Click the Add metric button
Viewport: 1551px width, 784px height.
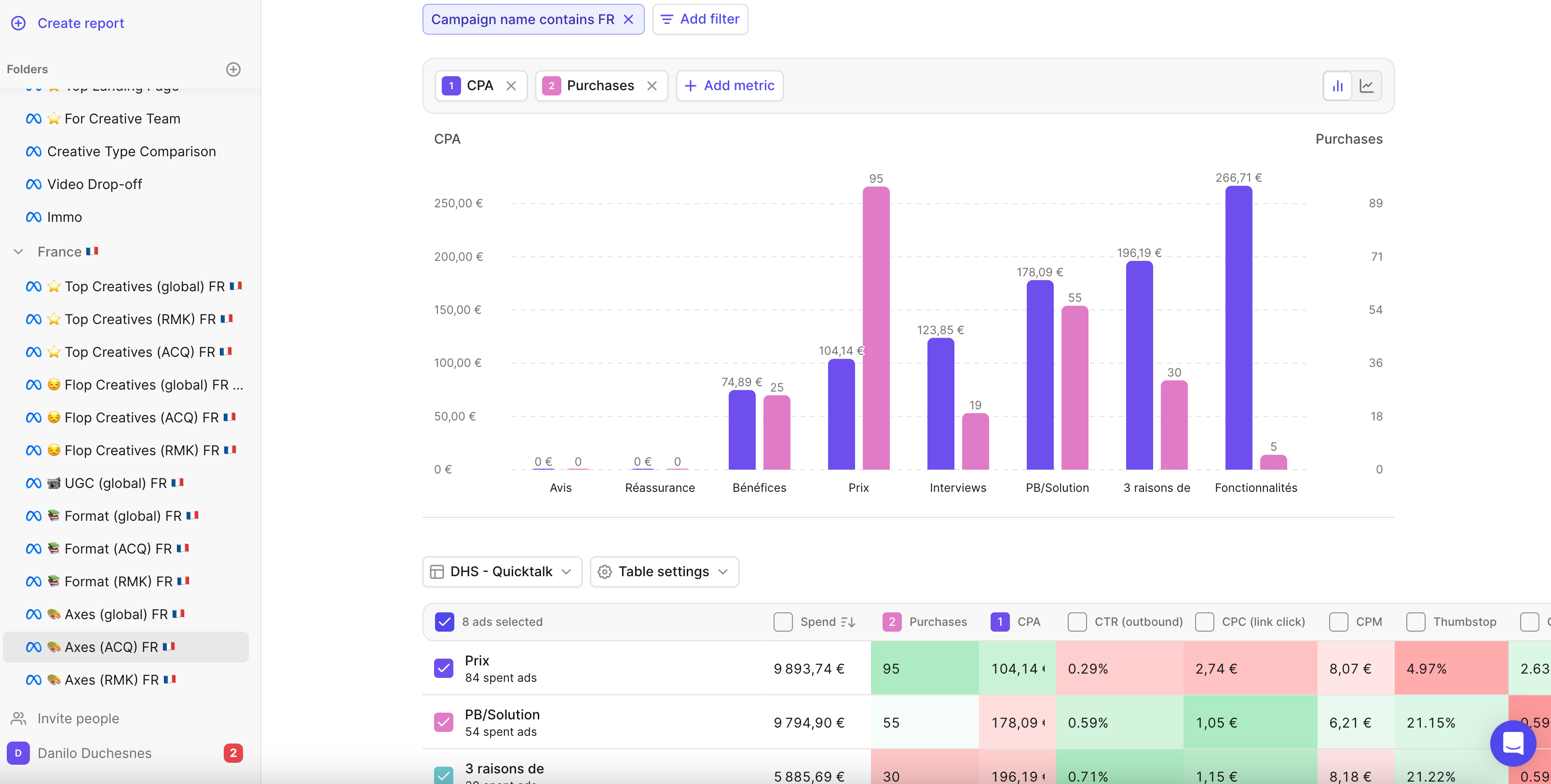[729, 85]
